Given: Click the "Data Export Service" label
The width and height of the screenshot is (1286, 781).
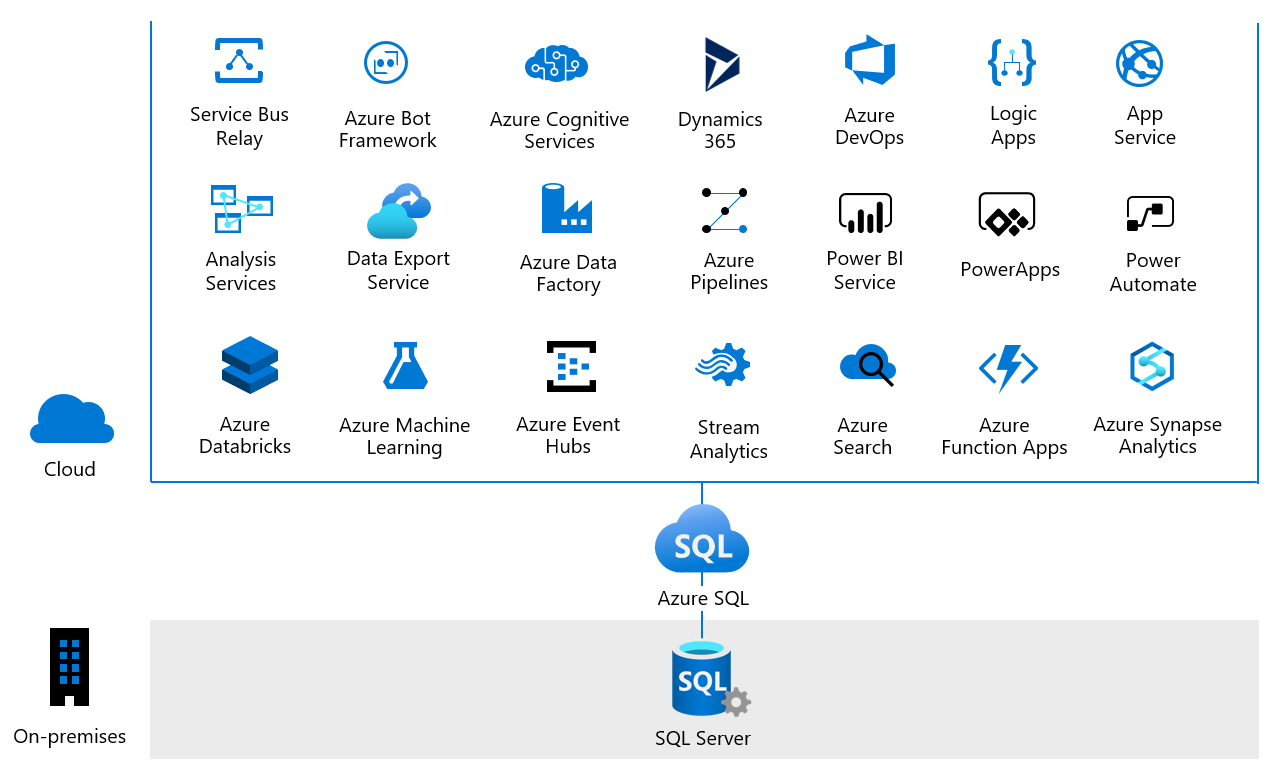Looking at the screenshot, I should pyautogui.click(x=398, y=270).
